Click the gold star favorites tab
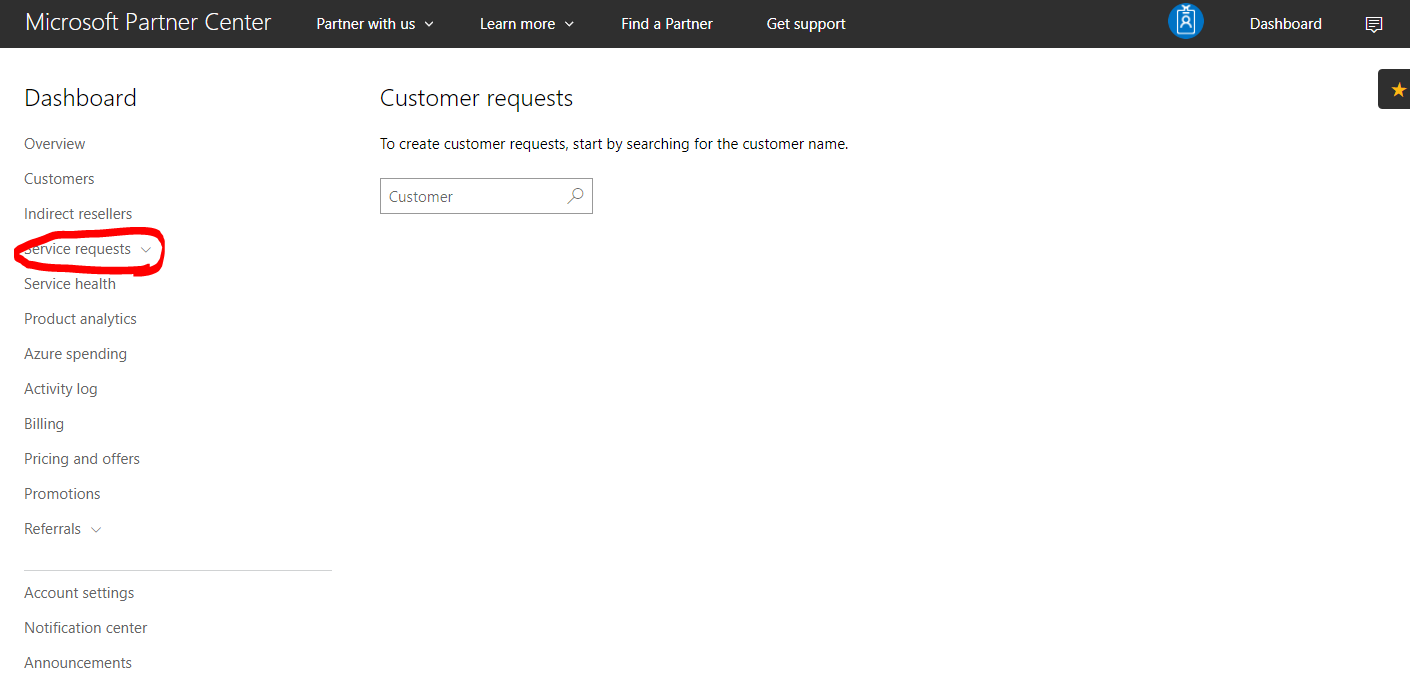Screen dimensions: 1410x700 pyautogui.click(x=1397, y=89)
